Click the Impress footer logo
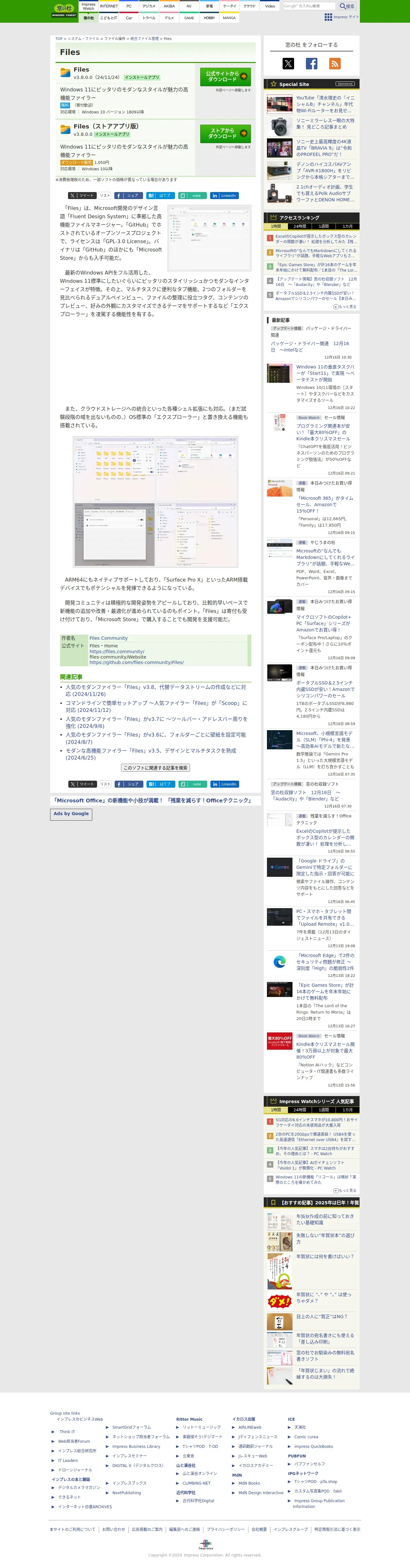This screenshot has width=410, height=1568. (206, 1544)
